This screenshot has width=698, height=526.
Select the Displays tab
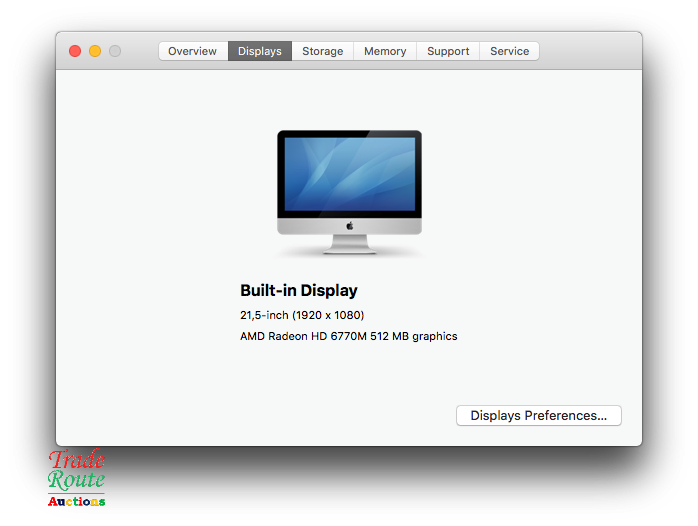coord(260,51)
